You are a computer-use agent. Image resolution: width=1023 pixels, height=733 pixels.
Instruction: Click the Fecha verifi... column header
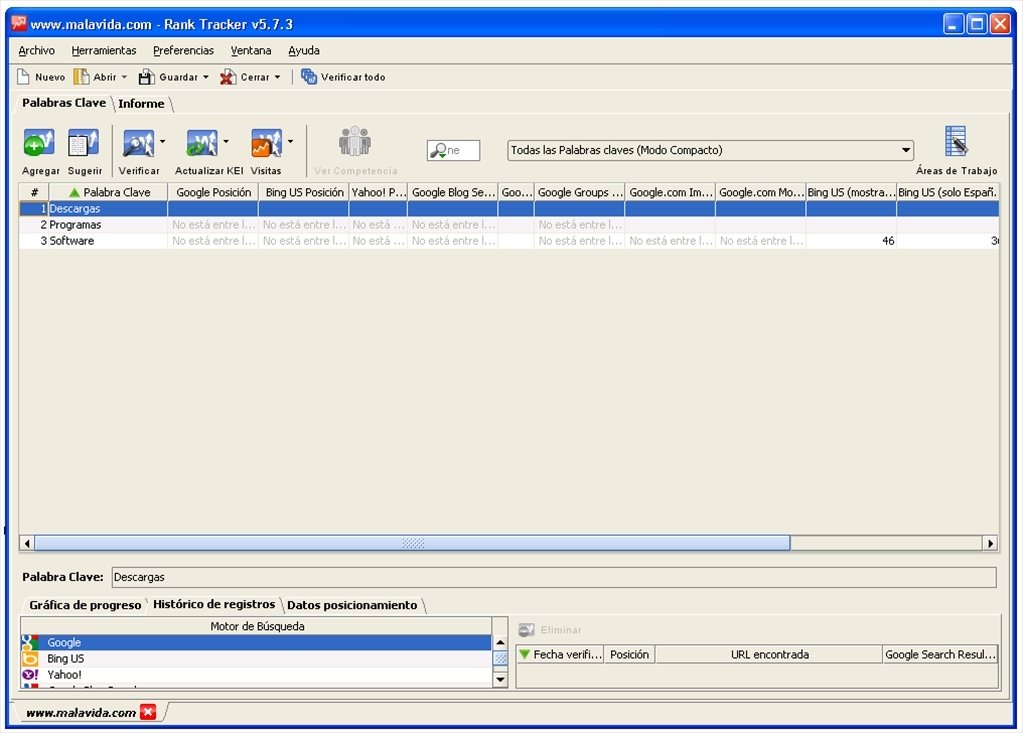pyautogui.click(x=560, y=654)
